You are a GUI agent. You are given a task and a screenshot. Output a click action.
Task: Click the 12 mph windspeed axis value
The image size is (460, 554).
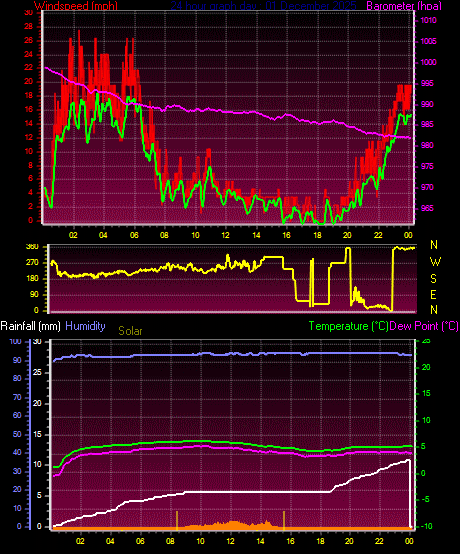[29, 137]
